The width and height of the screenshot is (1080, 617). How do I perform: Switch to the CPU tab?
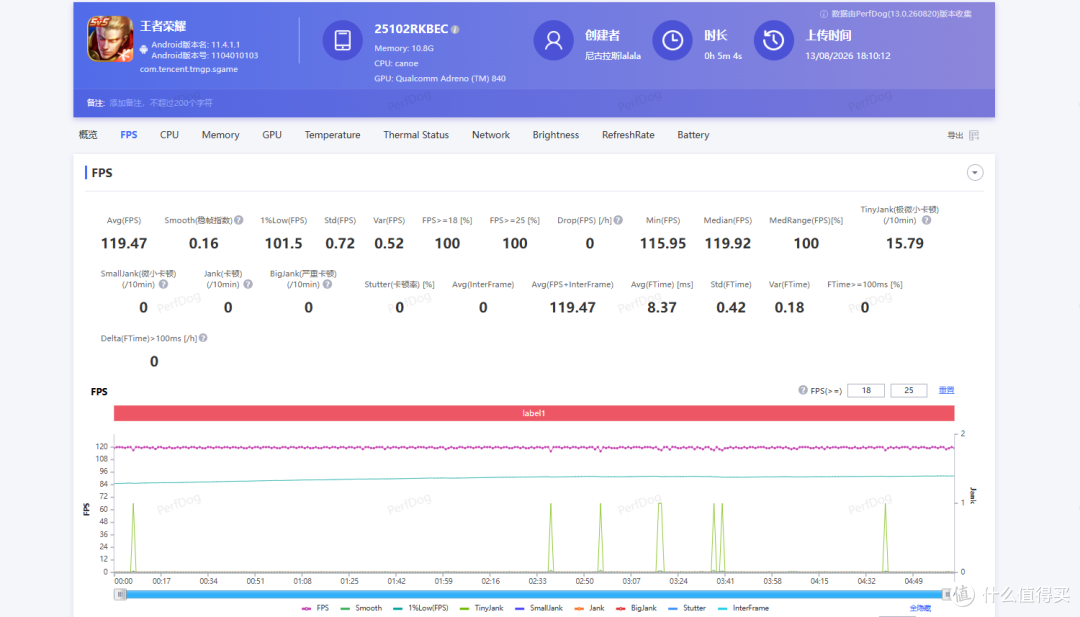tap(169, 135)
